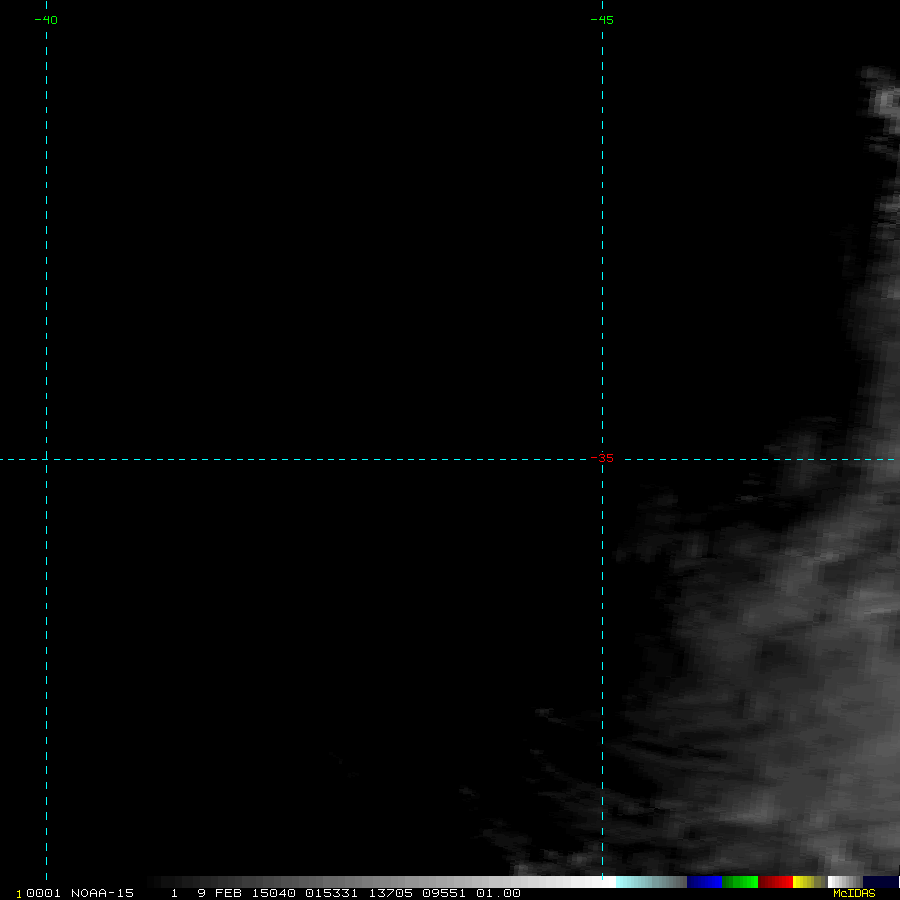Click the 15040 Julian day value

point(274,893)
